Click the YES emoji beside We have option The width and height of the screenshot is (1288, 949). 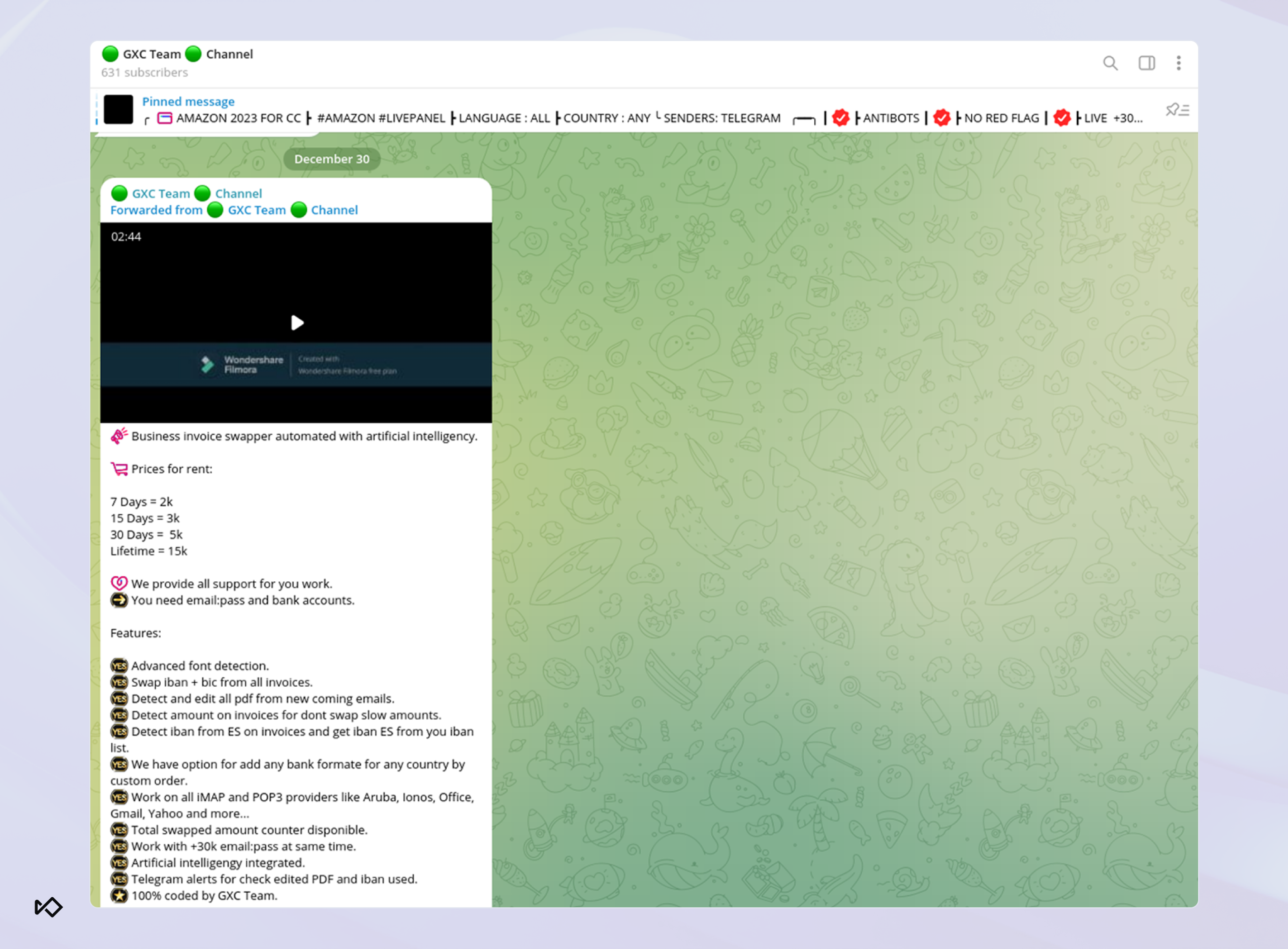coord(119,765)
